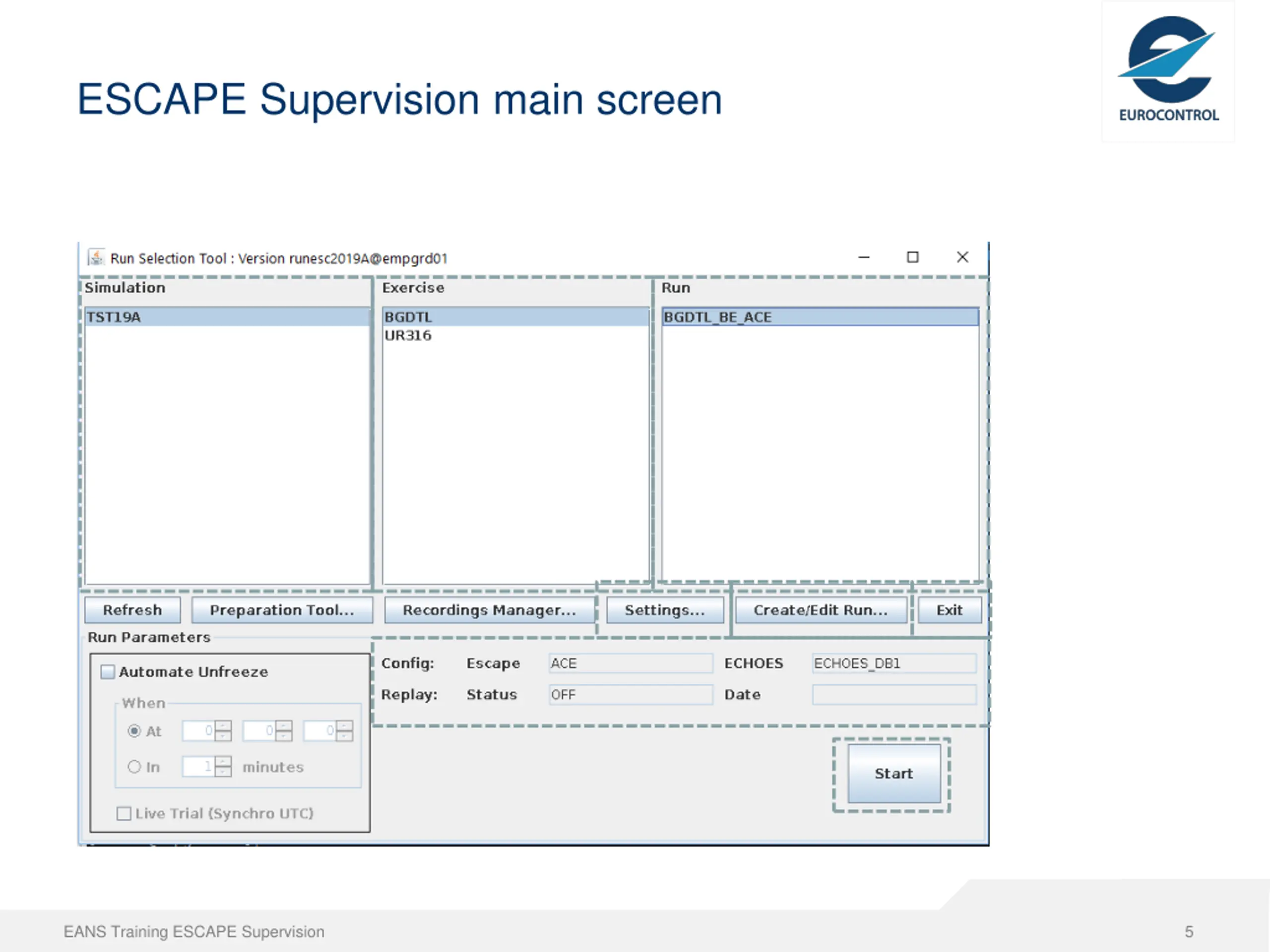The image size is (1270, 952).
Task: Open the Settings dialog
Action: [x=665, y=610]
